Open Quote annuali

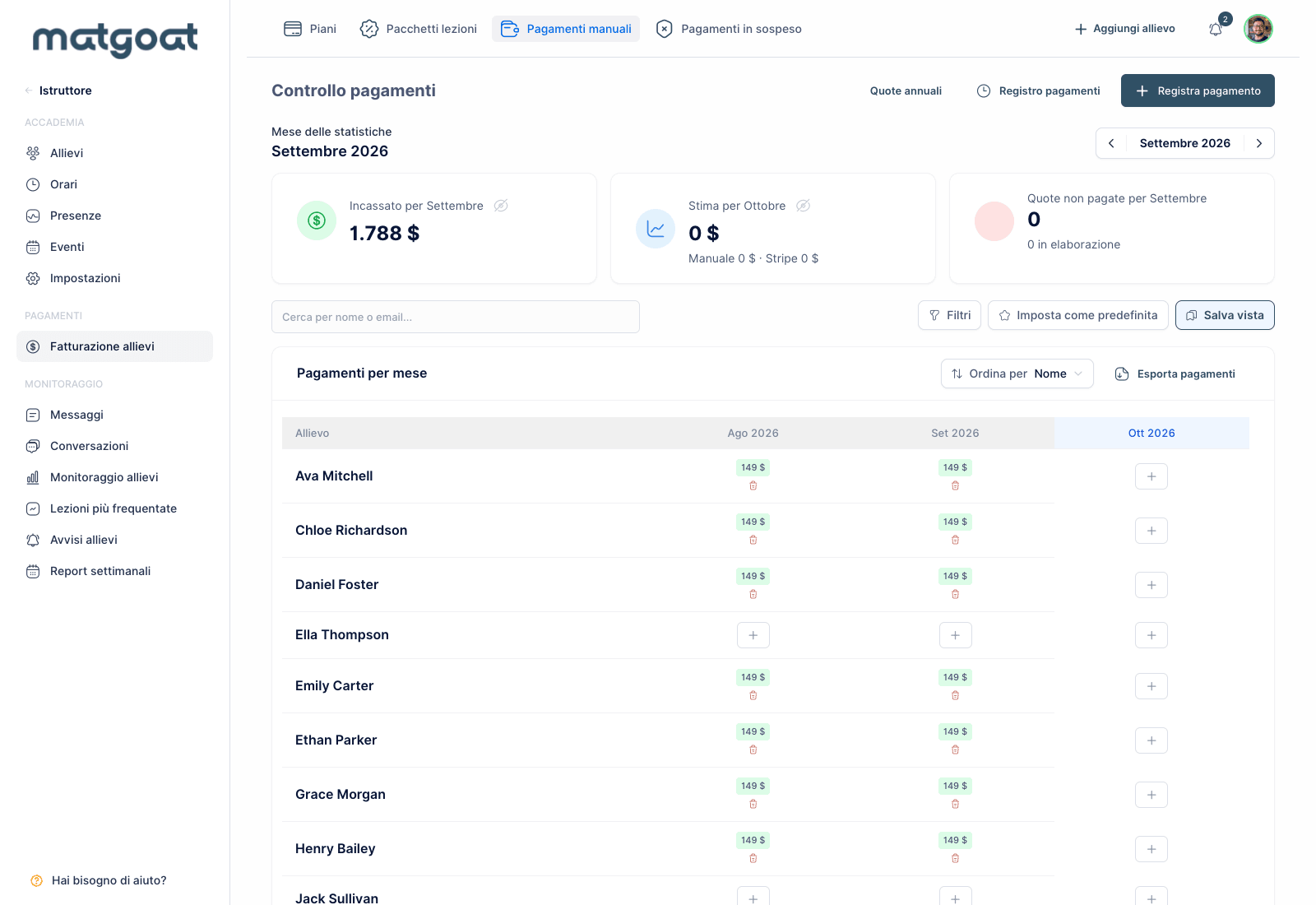coord(906,90)
